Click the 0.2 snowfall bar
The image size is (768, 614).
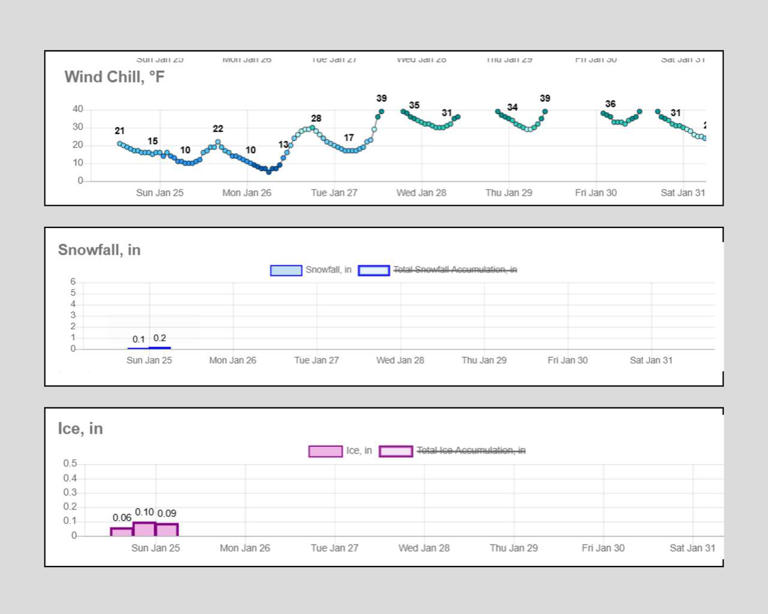point(160,348)
